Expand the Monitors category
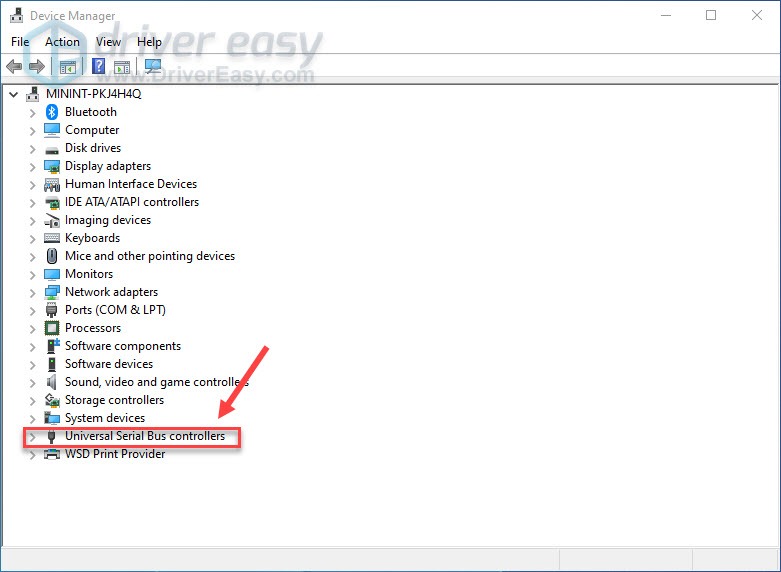The image size is (781, 572). coord(32,275)
